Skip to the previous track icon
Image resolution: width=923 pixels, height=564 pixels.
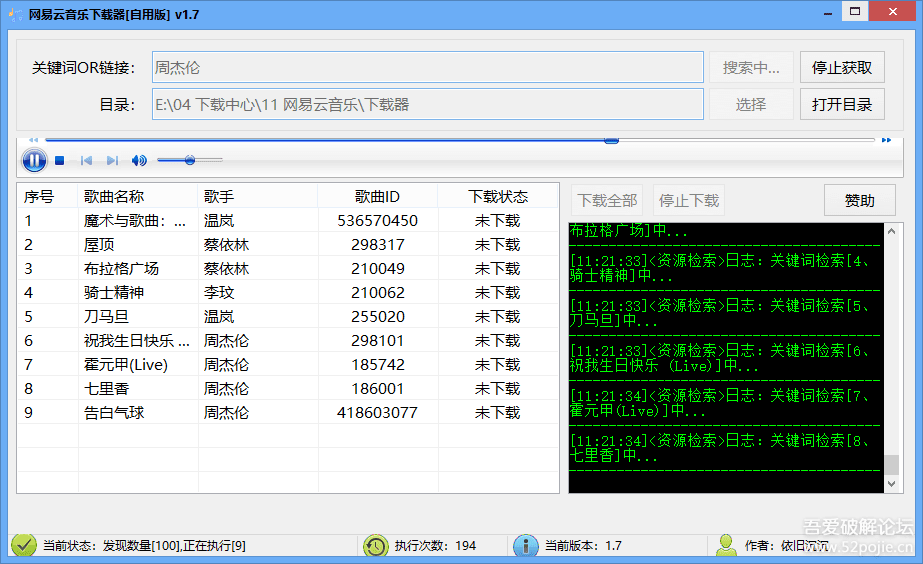[86, 161]
